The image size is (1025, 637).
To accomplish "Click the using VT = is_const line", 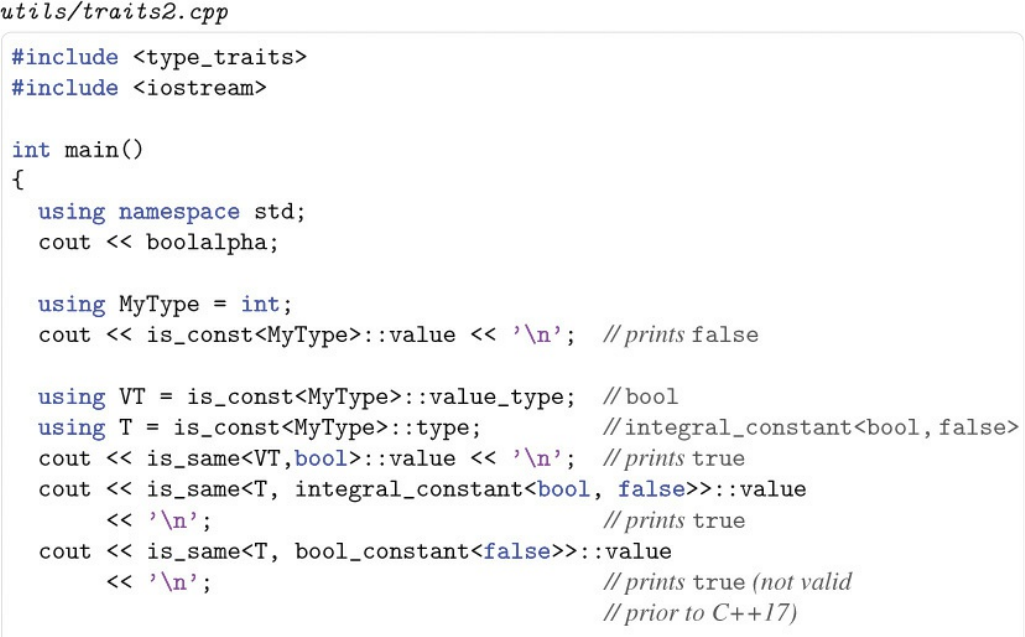I will [306, 397].
